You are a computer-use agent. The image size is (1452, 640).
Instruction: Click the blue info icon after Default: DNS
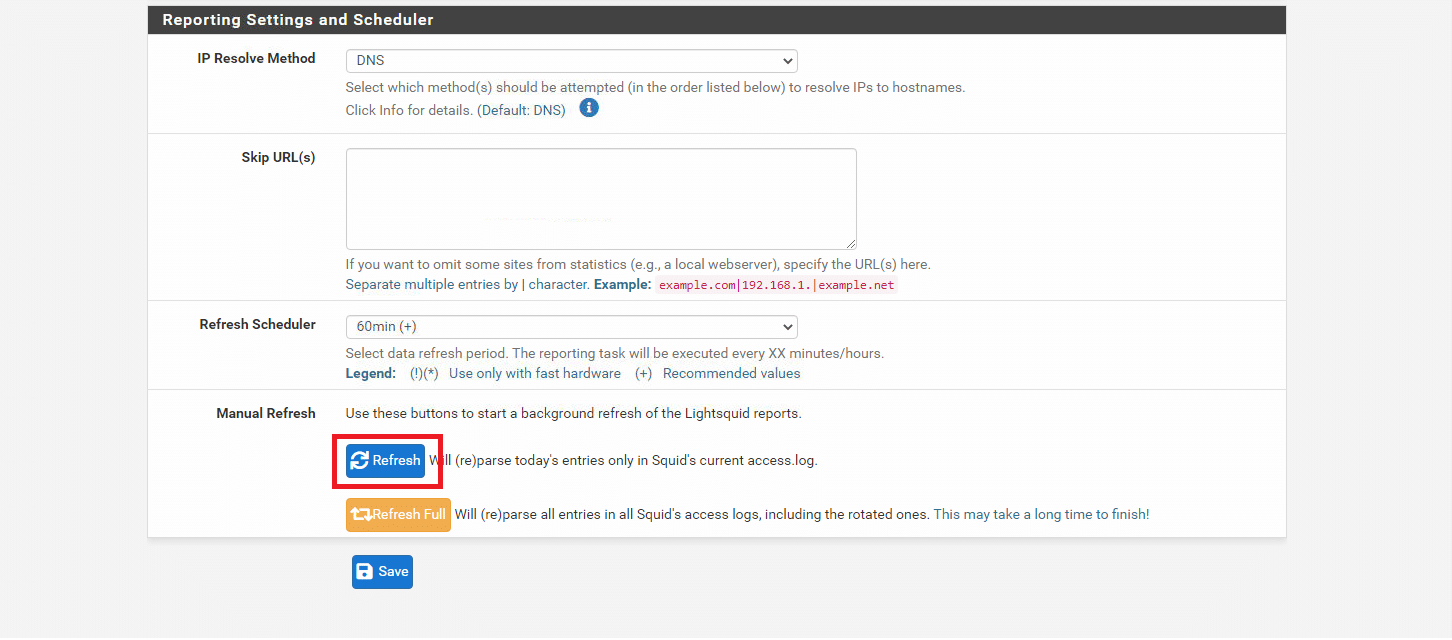point(589,108)
